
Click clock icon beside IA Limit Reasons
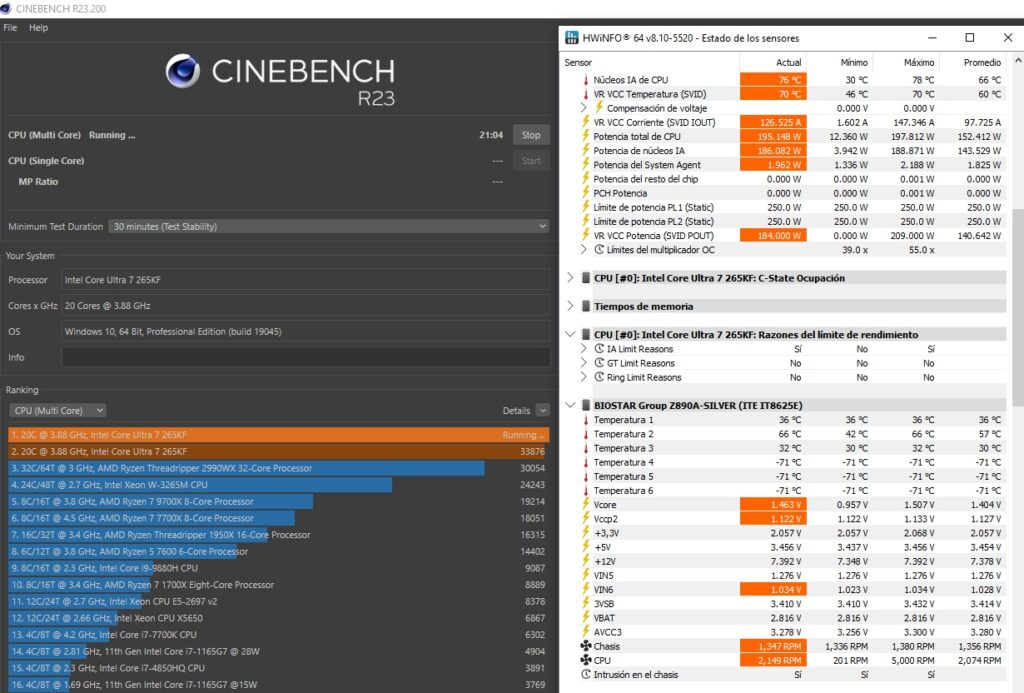[599, 349]
